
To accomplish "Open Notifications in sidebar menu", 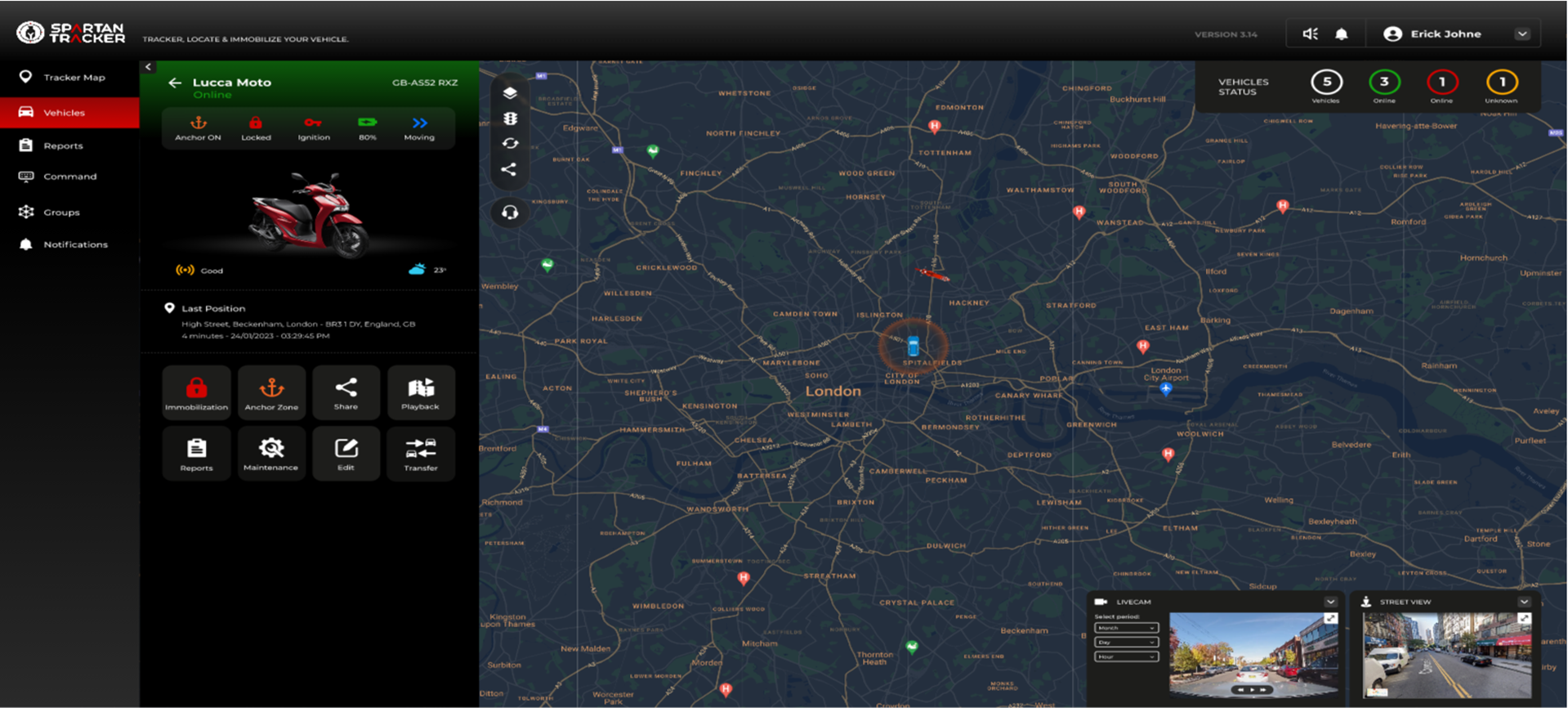I will (69, 244).
